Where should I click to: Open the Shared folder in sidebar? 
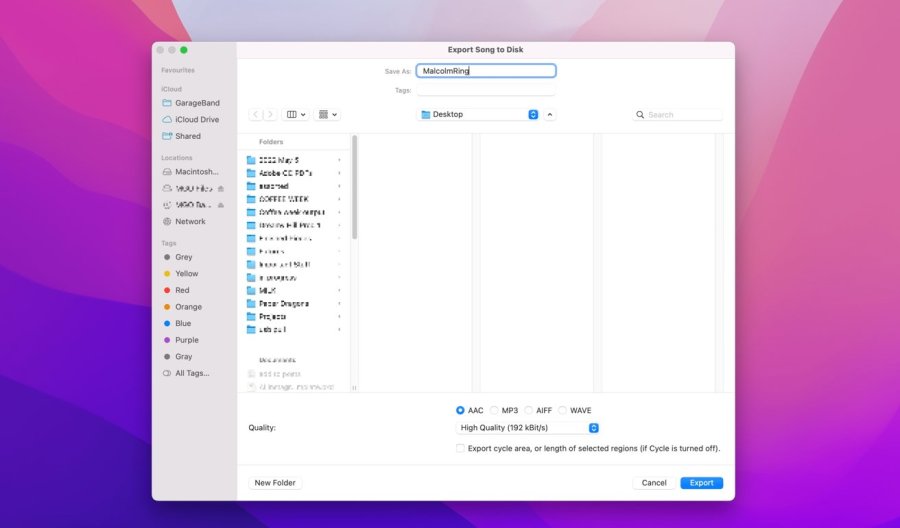point(181,136)
